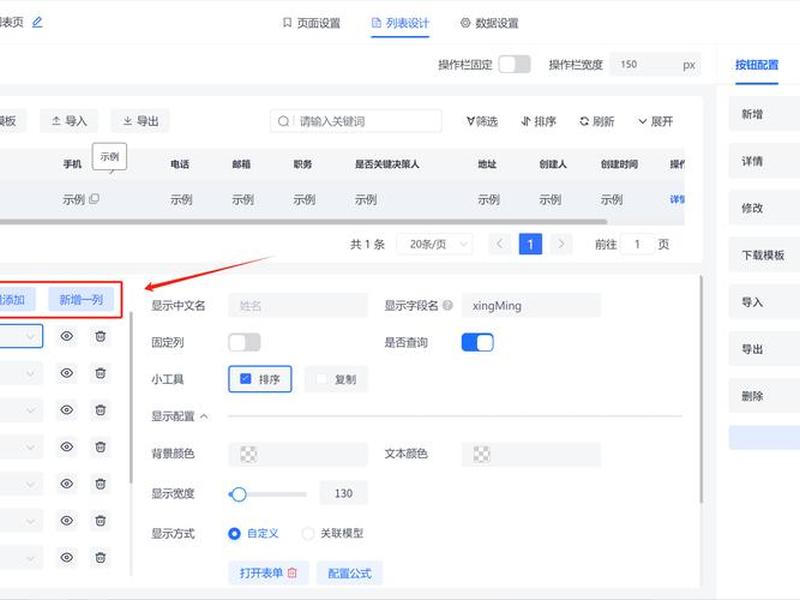Click the copy icon beside 示例 in 手机 column
Image resolution: width=800 pixels, height=600 pixels.
point(94,199)
